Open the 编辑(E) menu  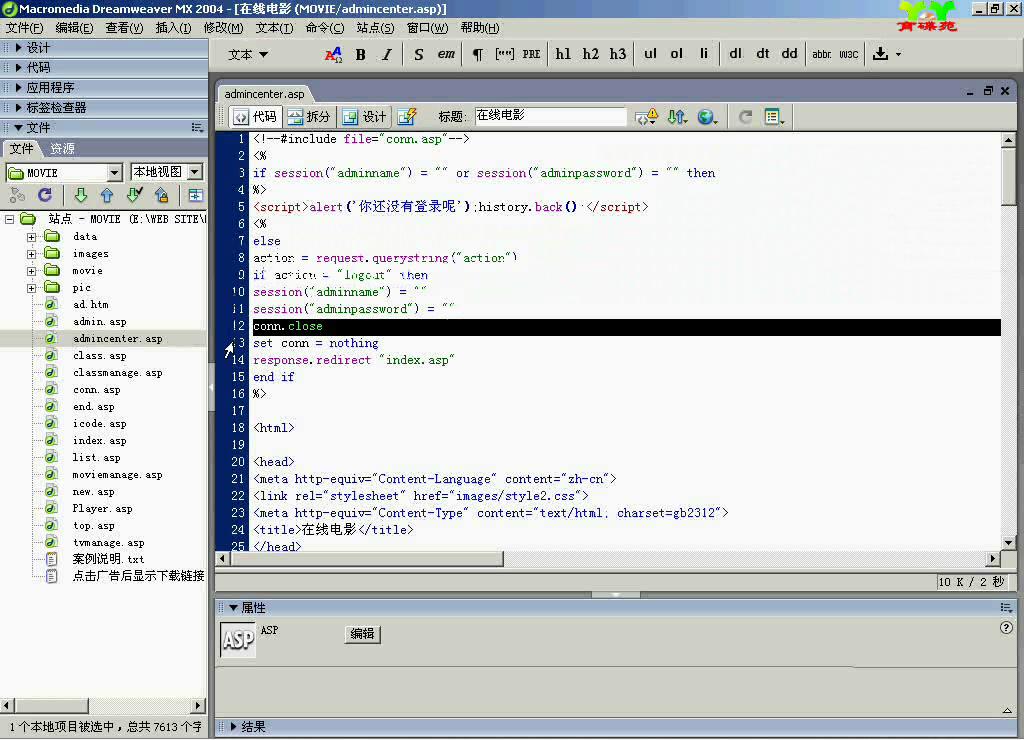(74, 28)
